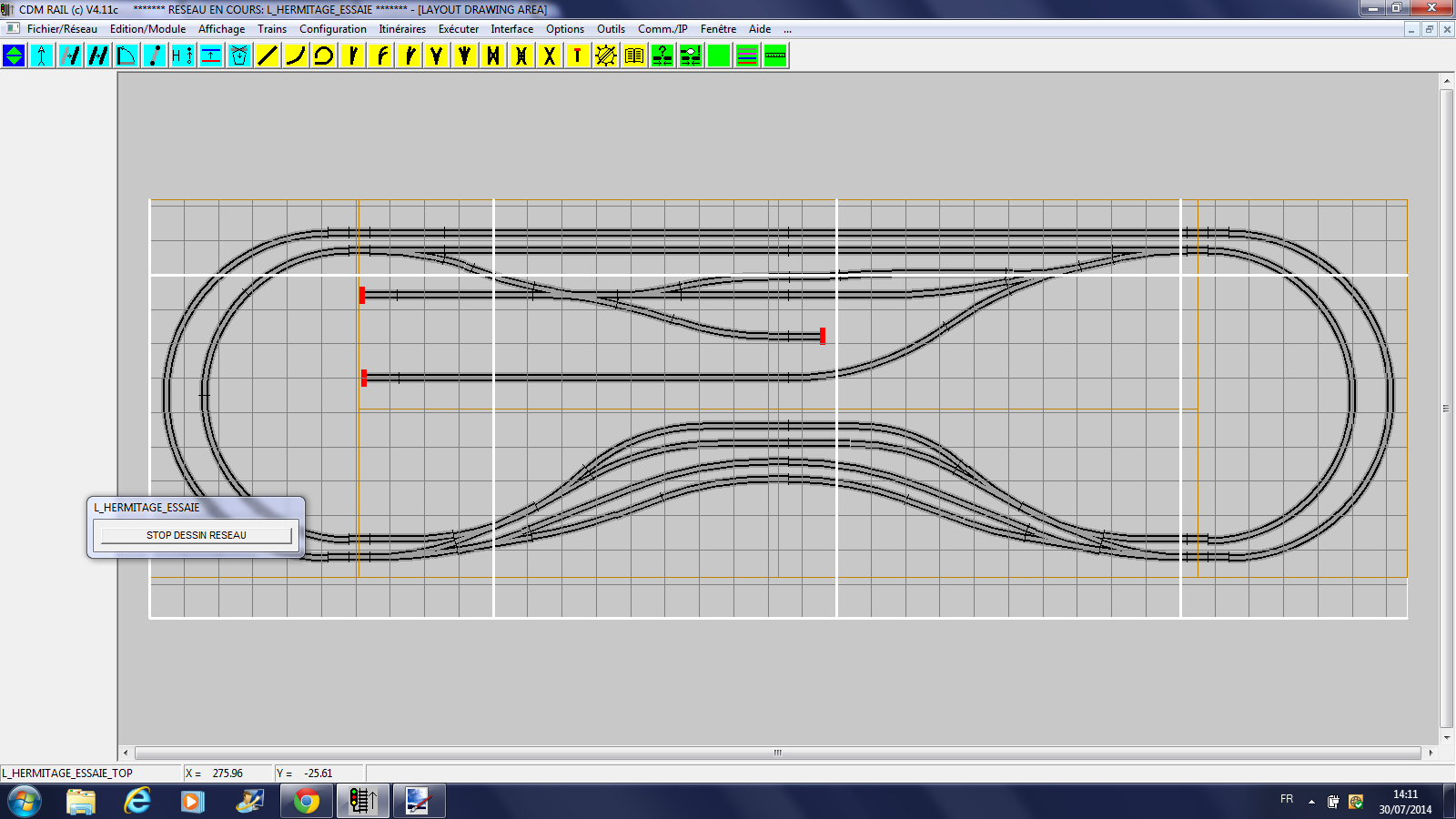
Task: Select the curved track tool
Action: tap(296, 56)
